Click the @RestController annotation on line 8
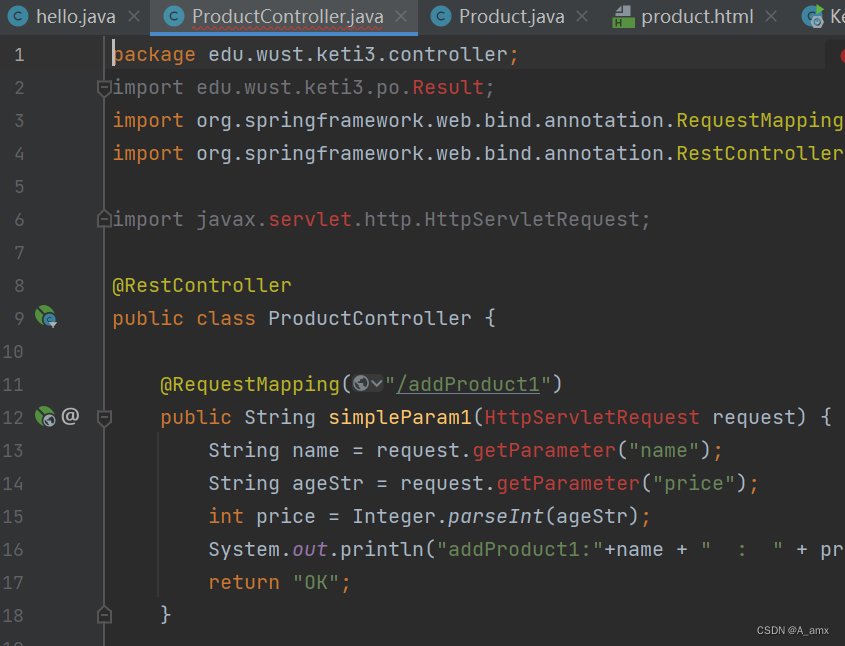The image size is (845, 646). click(x=202, y=286)
